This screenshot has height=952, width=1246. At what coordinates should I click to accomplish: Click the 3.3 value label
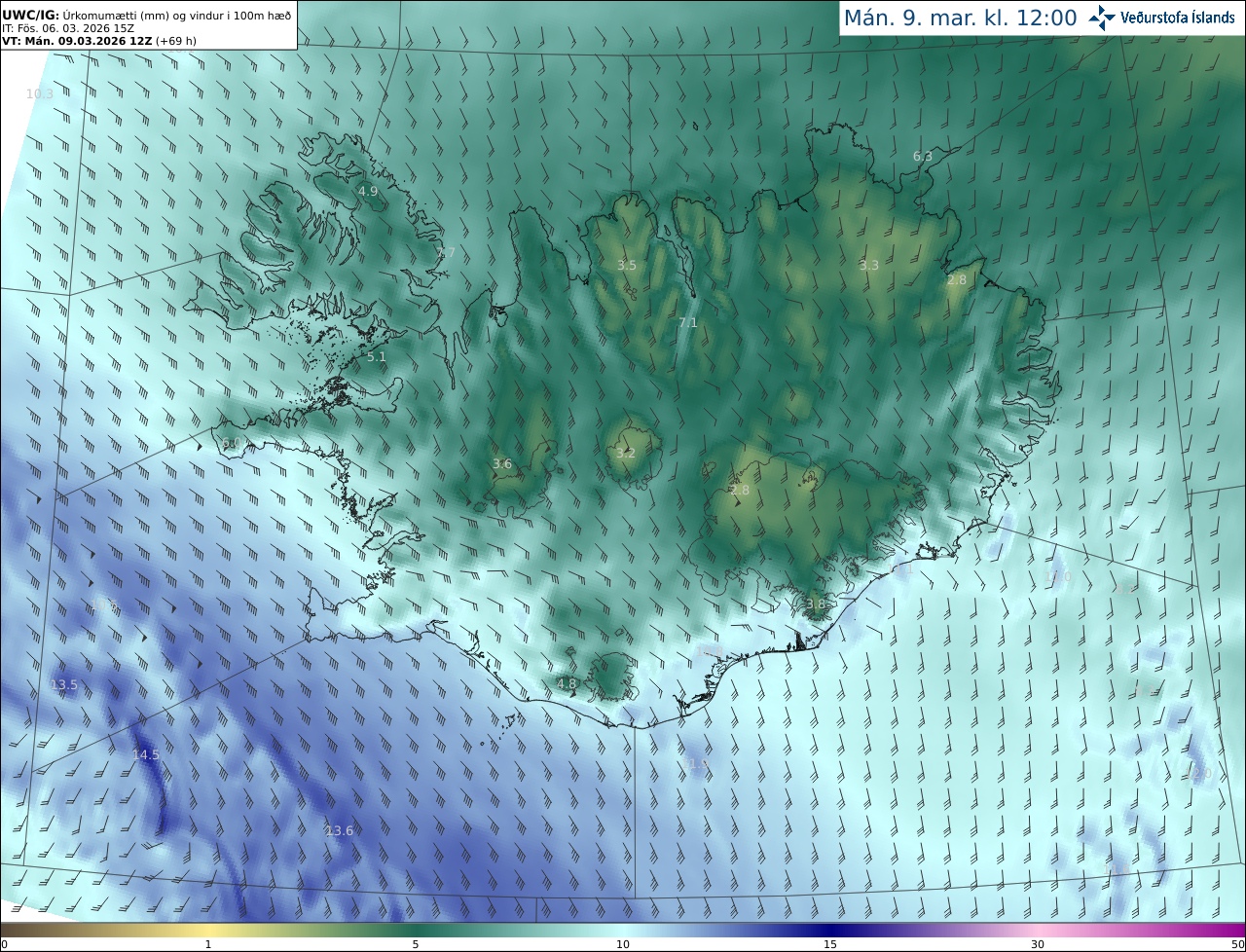(869, 265)
